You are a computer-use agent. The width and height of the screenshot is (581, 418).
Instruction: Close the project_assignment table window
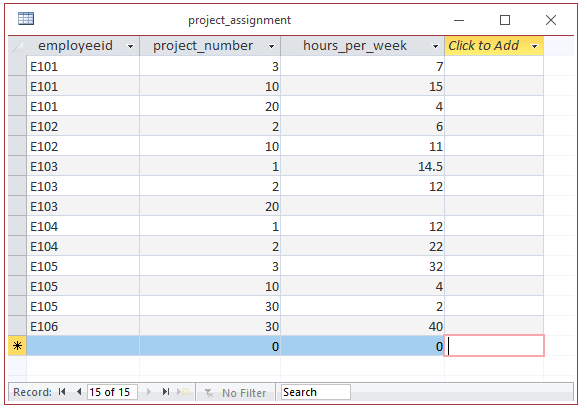551,20
